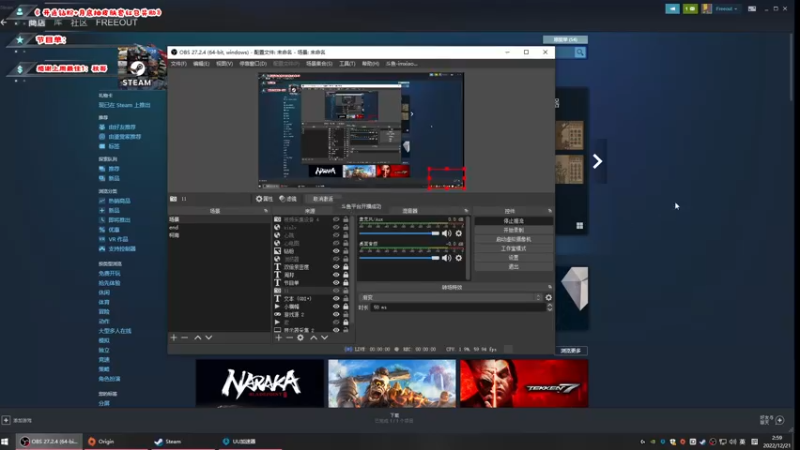Open Freeout account dropdown in Steam header
Viewport: 800px width, 450px height.
coord(726,9)
